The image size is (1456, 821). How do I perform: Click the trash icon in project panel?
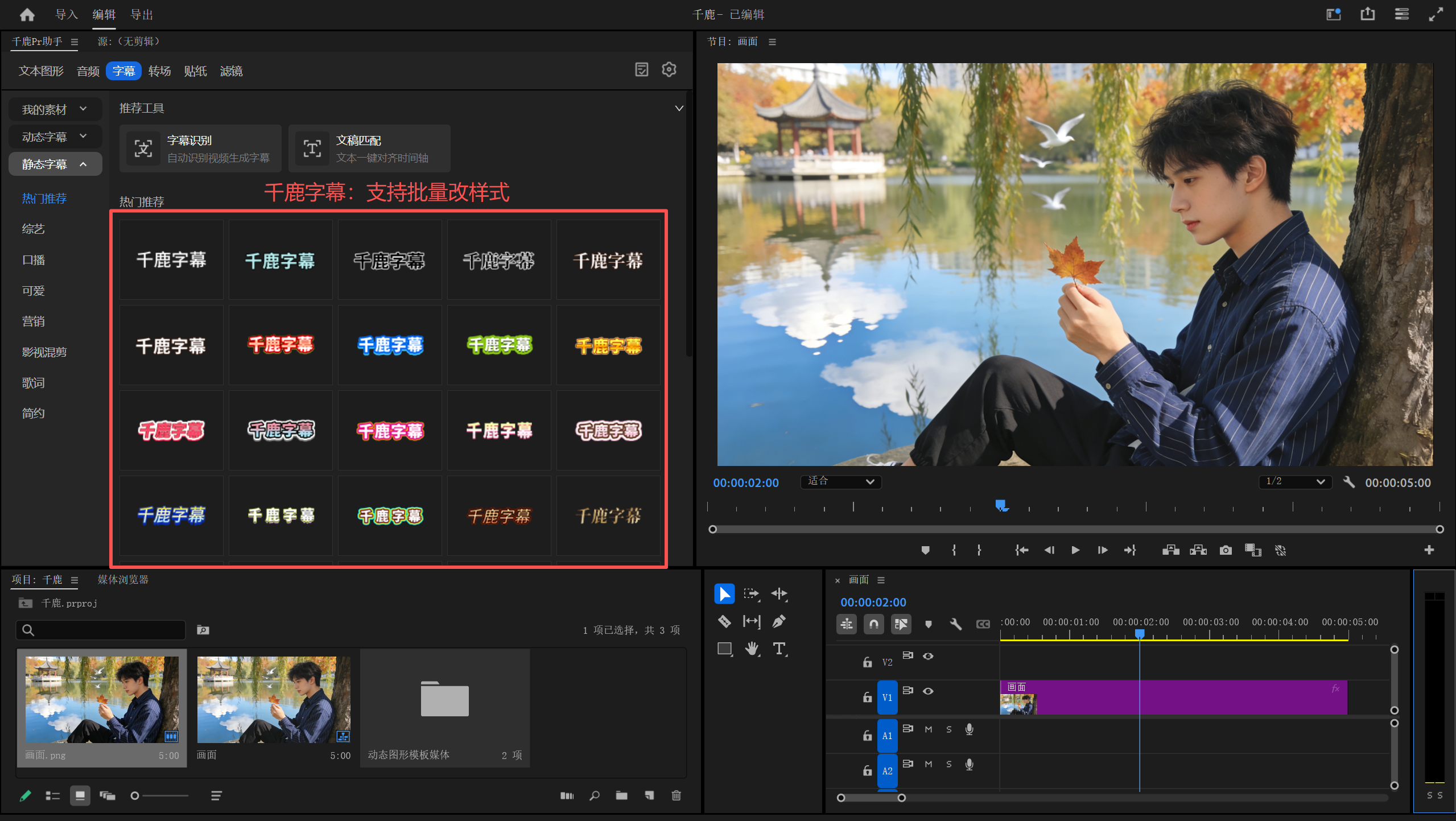[x=676, y=795]
